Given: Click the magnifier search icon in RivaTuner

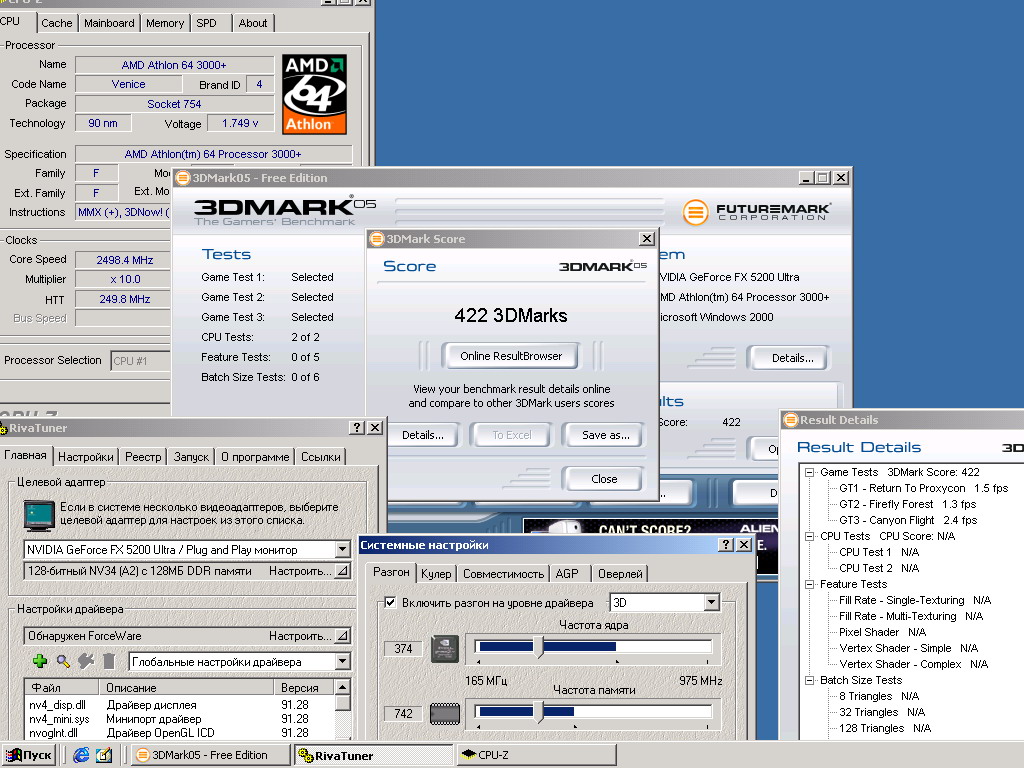Looking at the screenshot, I should [63, 661].
